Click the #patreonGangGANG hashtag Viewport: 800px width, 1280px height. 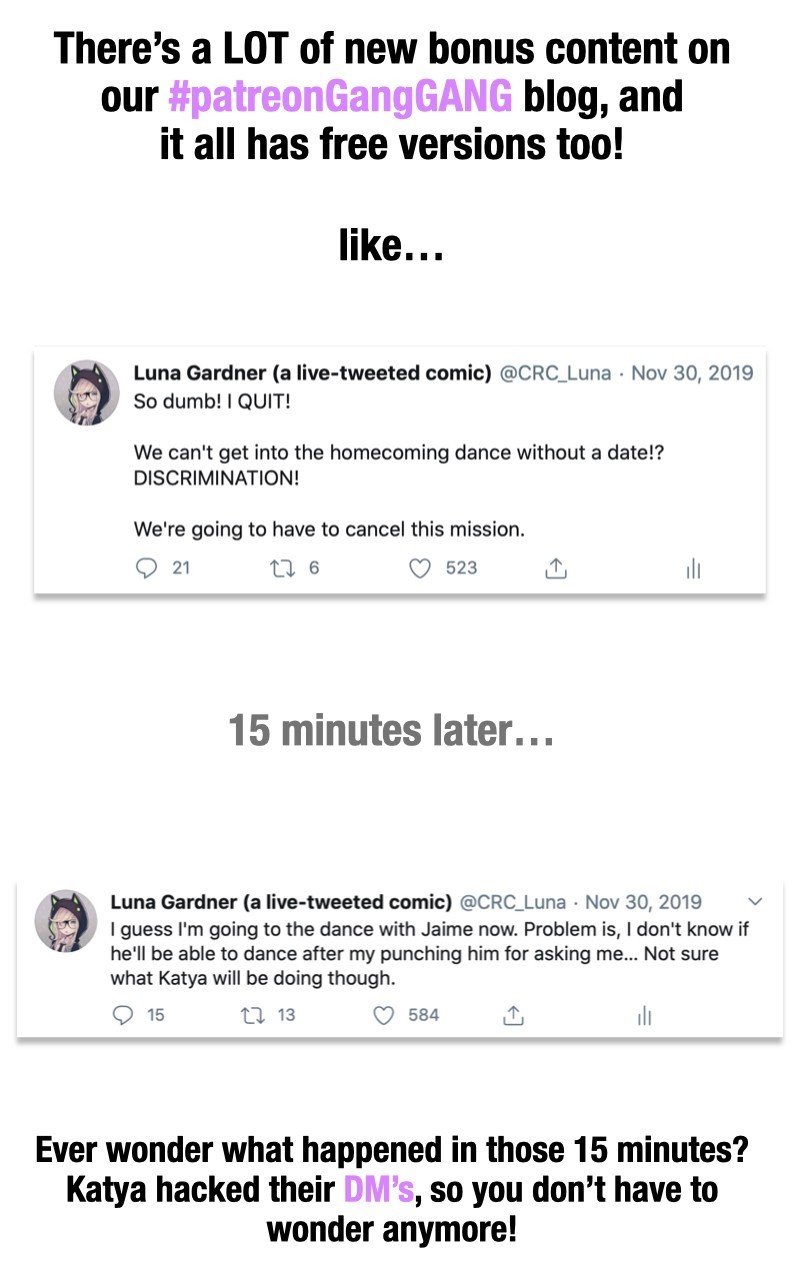(341, 97)
